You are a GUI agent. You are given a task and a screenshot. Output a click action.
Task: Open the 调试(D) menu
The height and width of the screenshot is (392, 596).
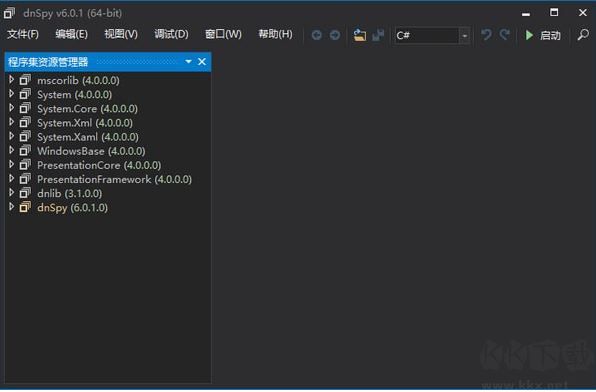click(x=171, y=34)
